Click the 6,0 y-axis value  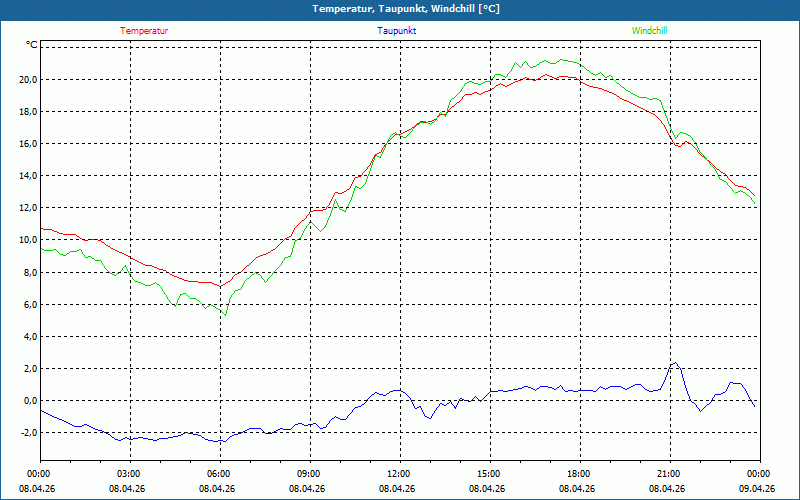point(30,305)
